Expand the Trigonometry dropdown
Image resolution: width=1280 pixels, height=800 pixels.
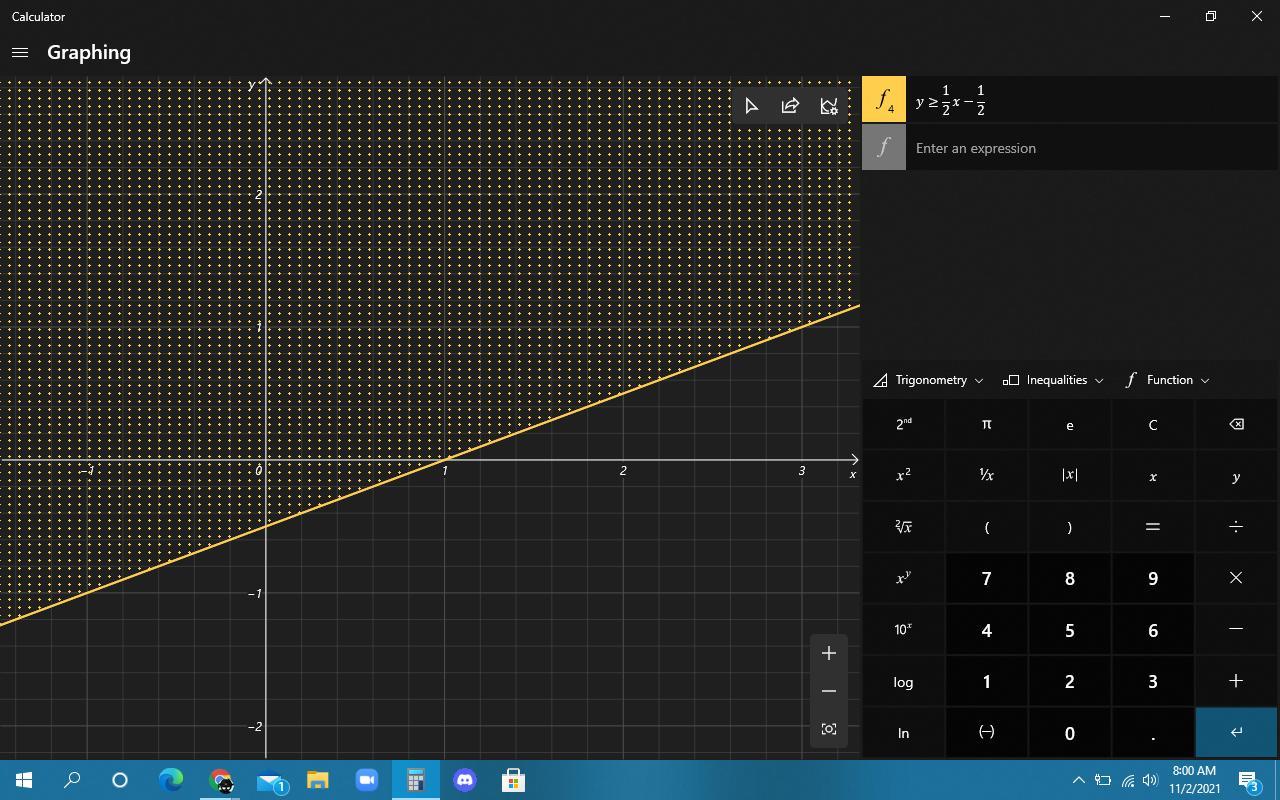(x=929, y=380)
